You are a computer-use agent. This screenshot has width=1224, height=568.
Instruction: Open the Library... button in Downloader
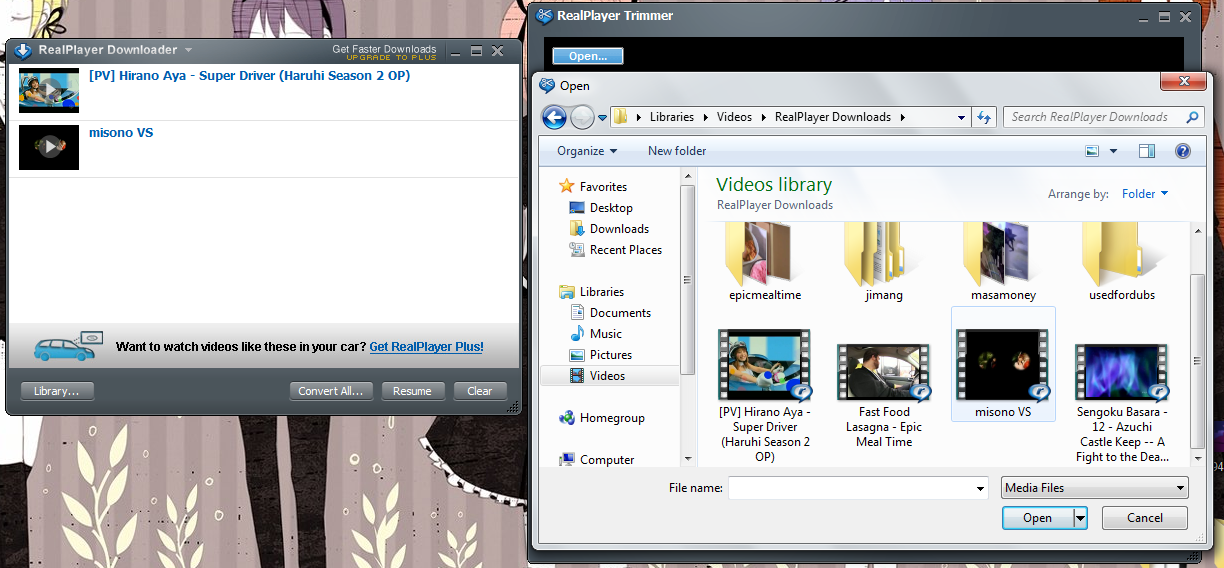(57, 391)
